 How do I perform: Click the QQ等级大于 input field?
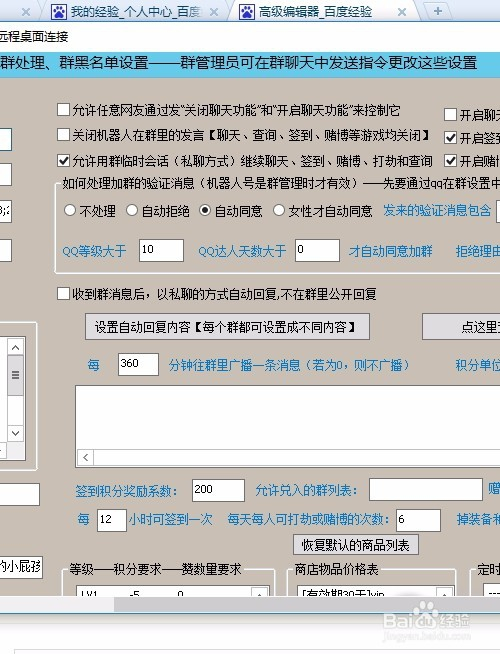[x=161, y=250]
